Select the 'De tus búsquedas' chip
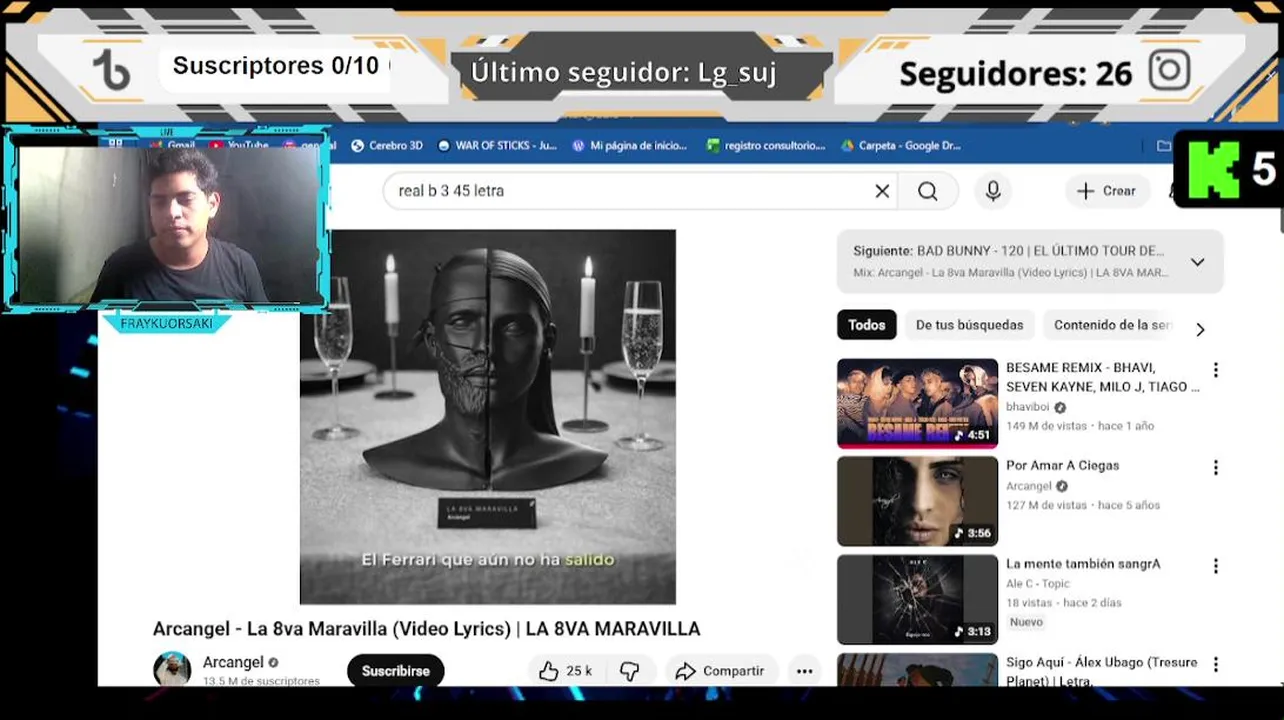This screenshot has width=1284, height=720. [x=969, y=325]
